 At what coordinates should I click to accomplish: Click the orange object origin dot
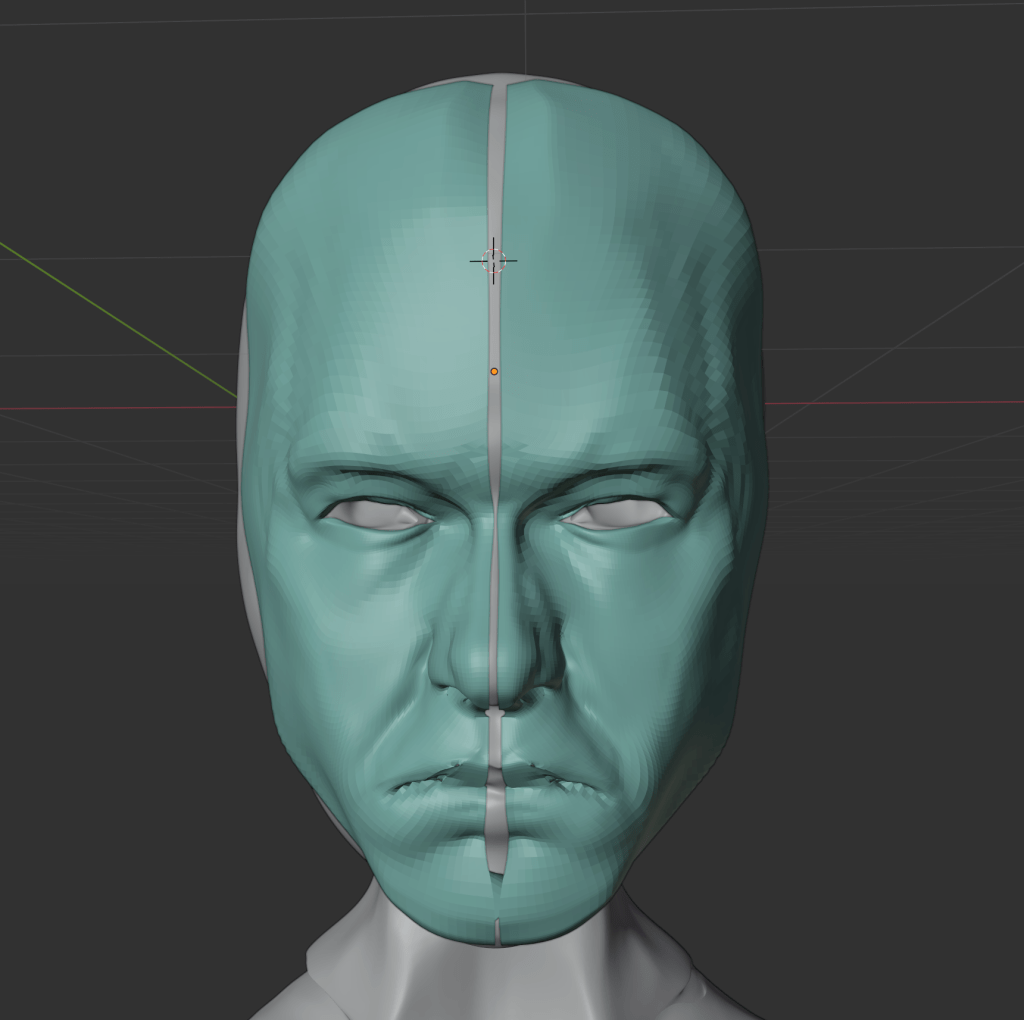(x=494, y=371)
